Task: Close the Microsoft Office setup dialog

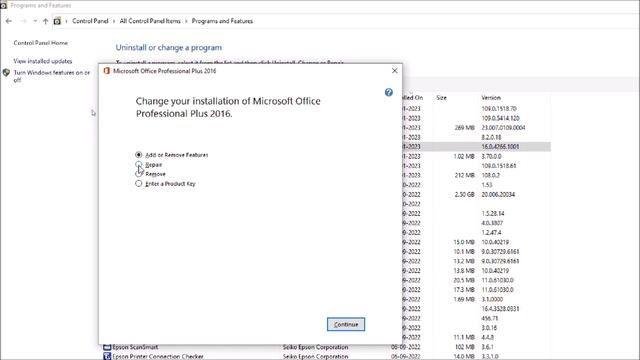Action: [x=394, y=71]
